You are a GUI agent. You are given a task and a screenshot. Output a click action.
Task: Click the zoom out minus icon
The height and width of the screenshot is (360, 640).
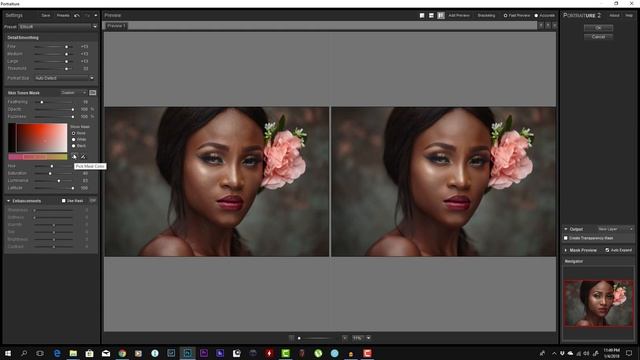click(291, 338)
